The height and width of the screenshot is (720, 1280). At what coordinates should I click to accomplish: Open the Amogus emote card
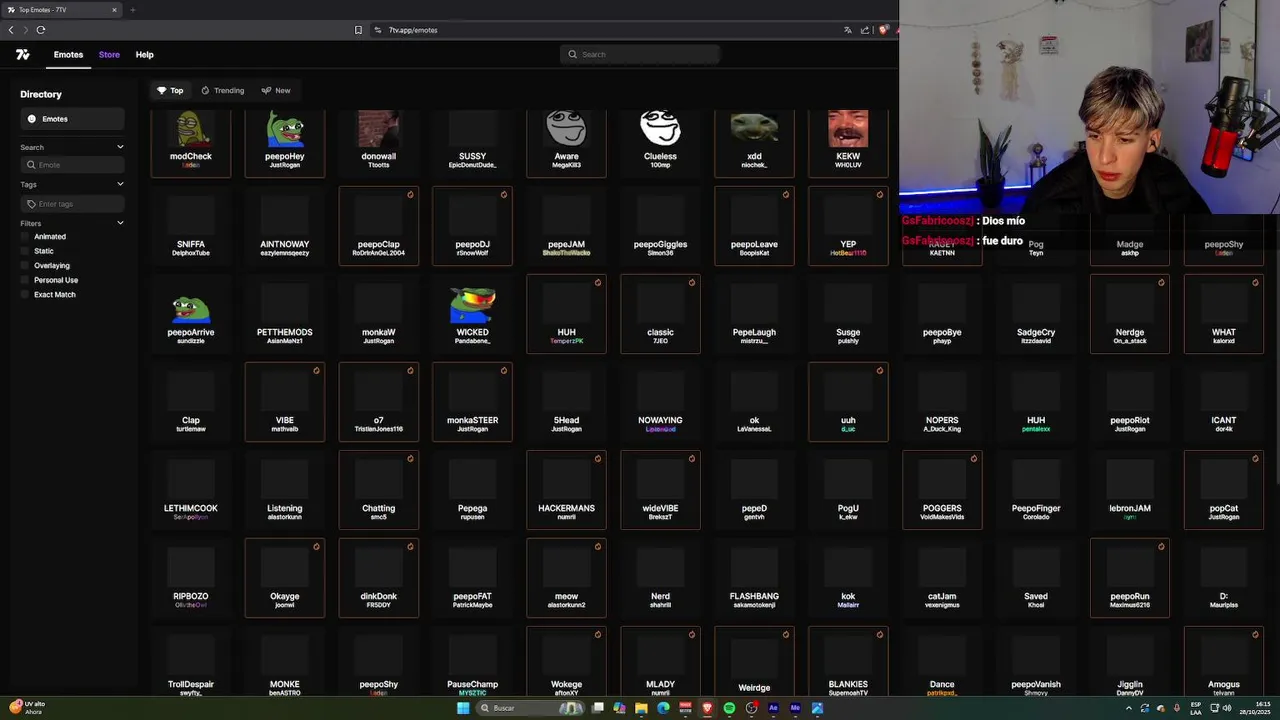click(1224, 662)
